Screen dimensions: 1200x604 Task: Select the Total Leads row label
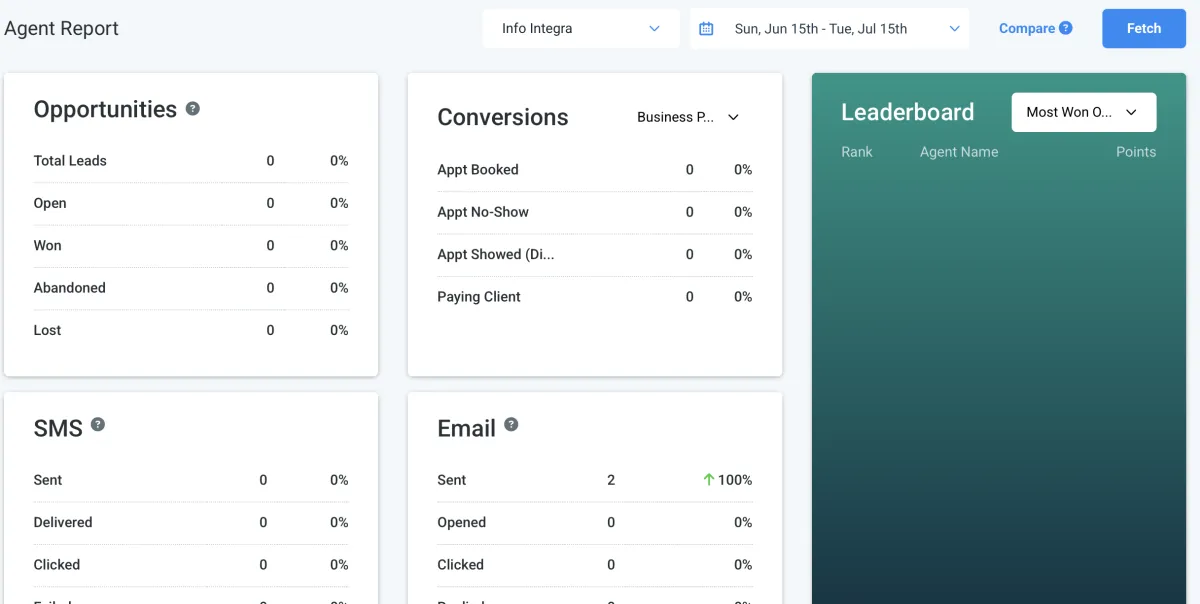coord(70,160)
